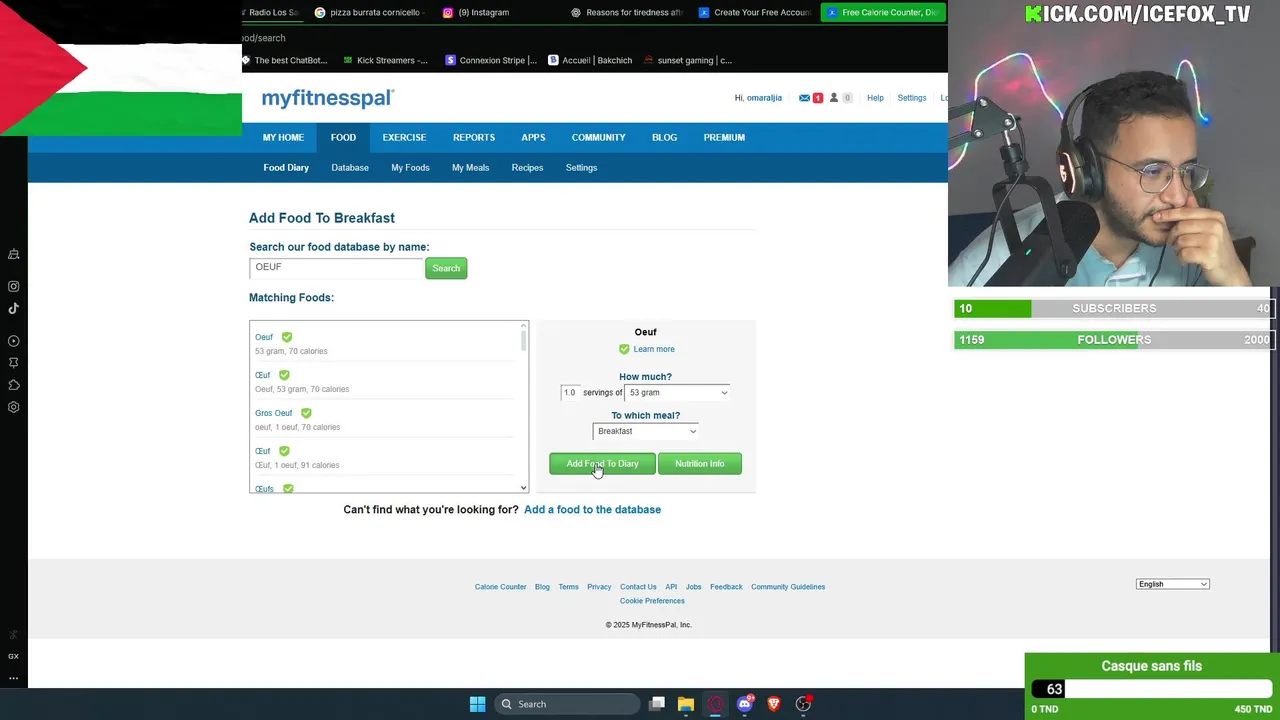Switch to the My Meals sub-tab
Image resolution: width=1280 pixels, height=720 pixels.
click(470, 168)
